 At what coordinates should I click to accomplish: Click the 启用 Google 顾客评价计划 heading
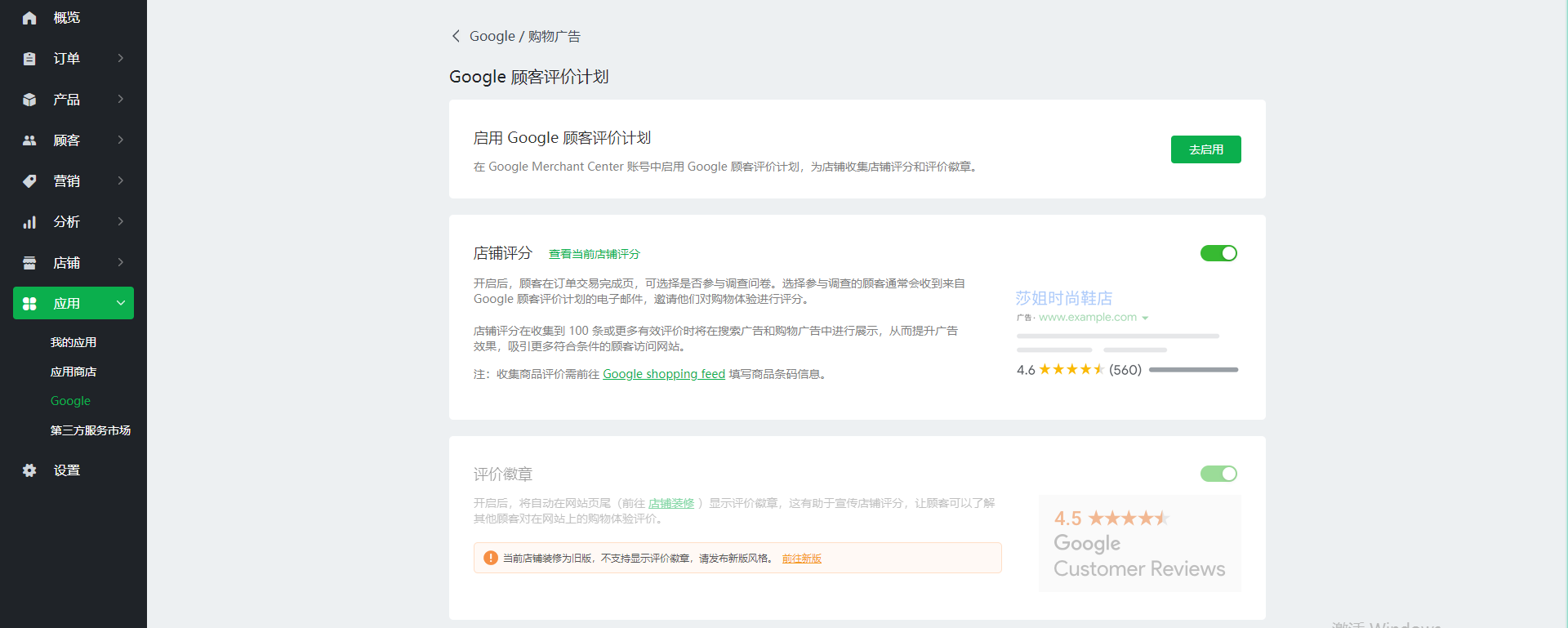562,138
